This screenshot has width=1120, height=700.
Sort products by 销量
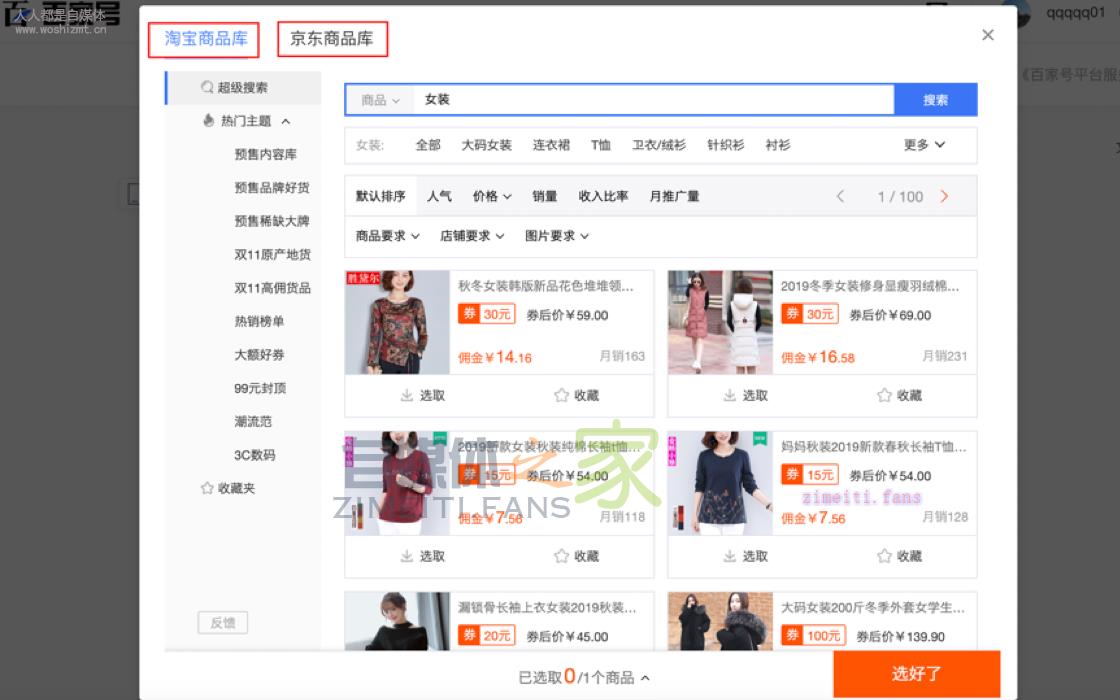pos(544,197)
